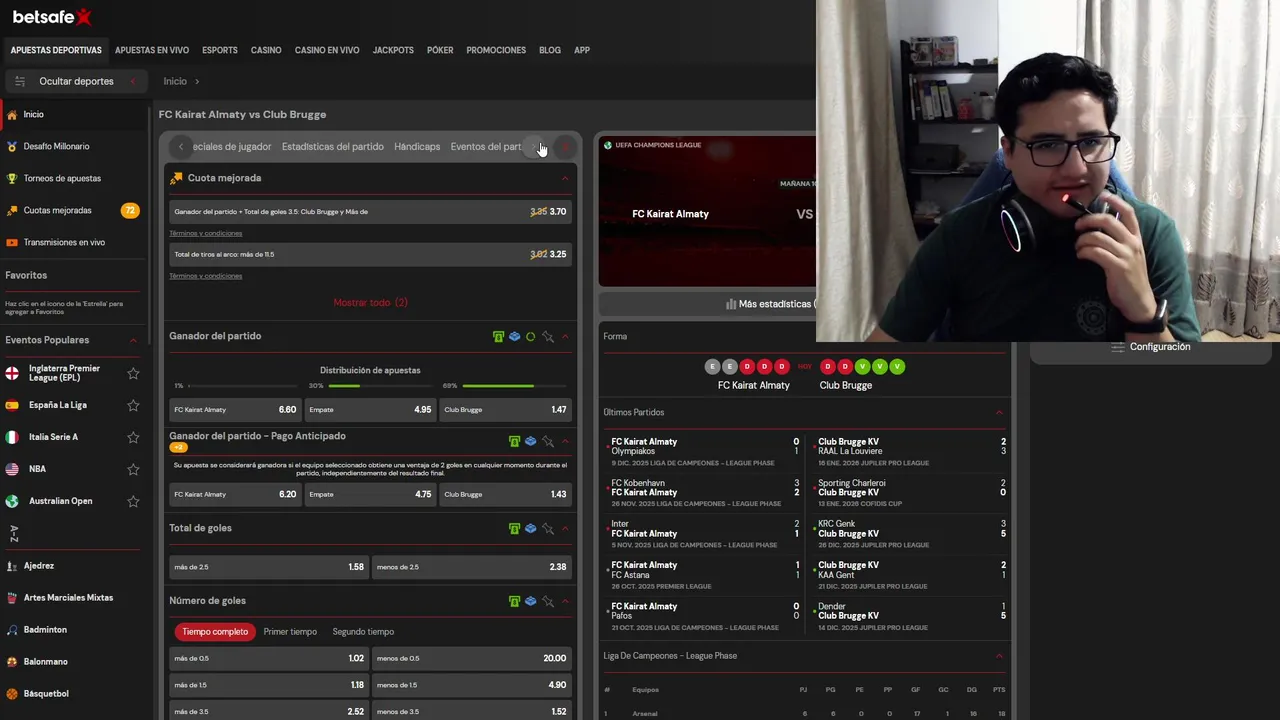Click Mostrar todo (2) link
The image size is (1280, 720).
(370, 303)
